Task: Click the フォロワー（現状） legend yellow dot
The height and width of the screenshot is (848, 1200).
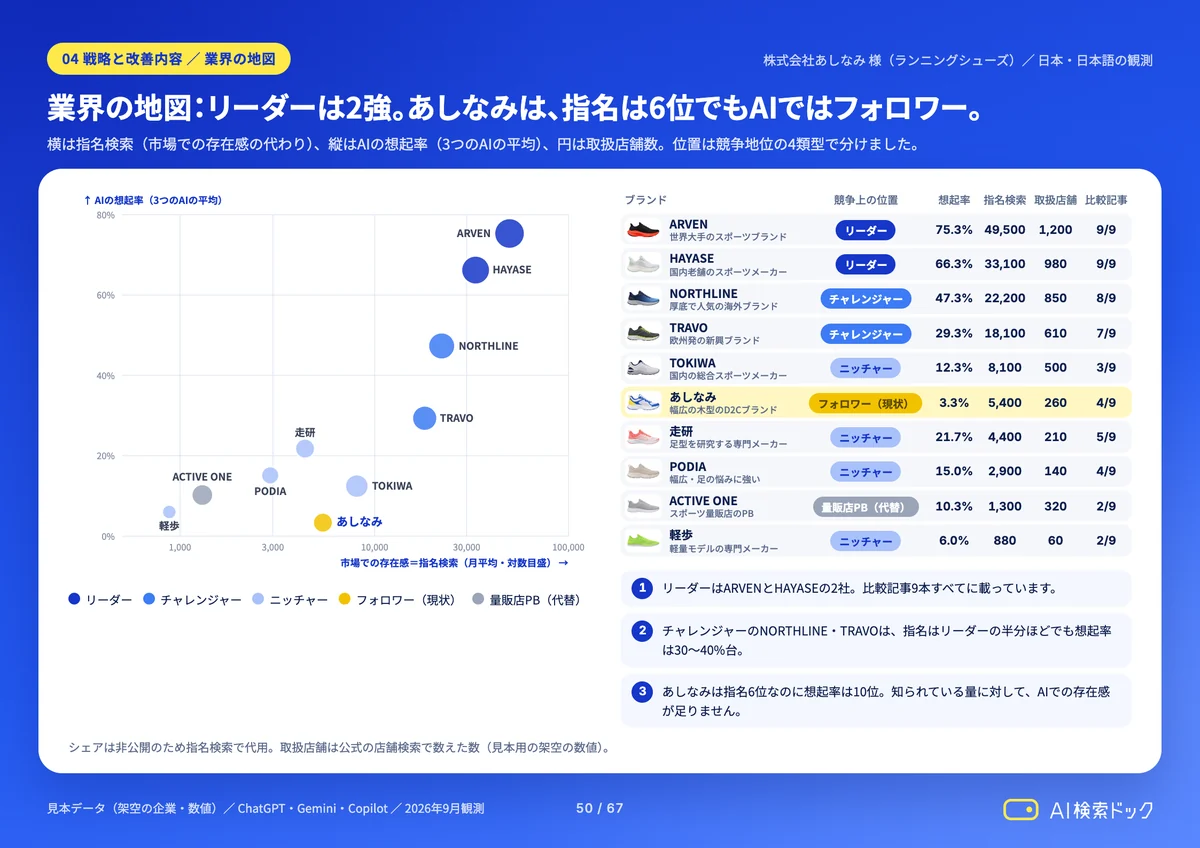Action: coord(344,599)
